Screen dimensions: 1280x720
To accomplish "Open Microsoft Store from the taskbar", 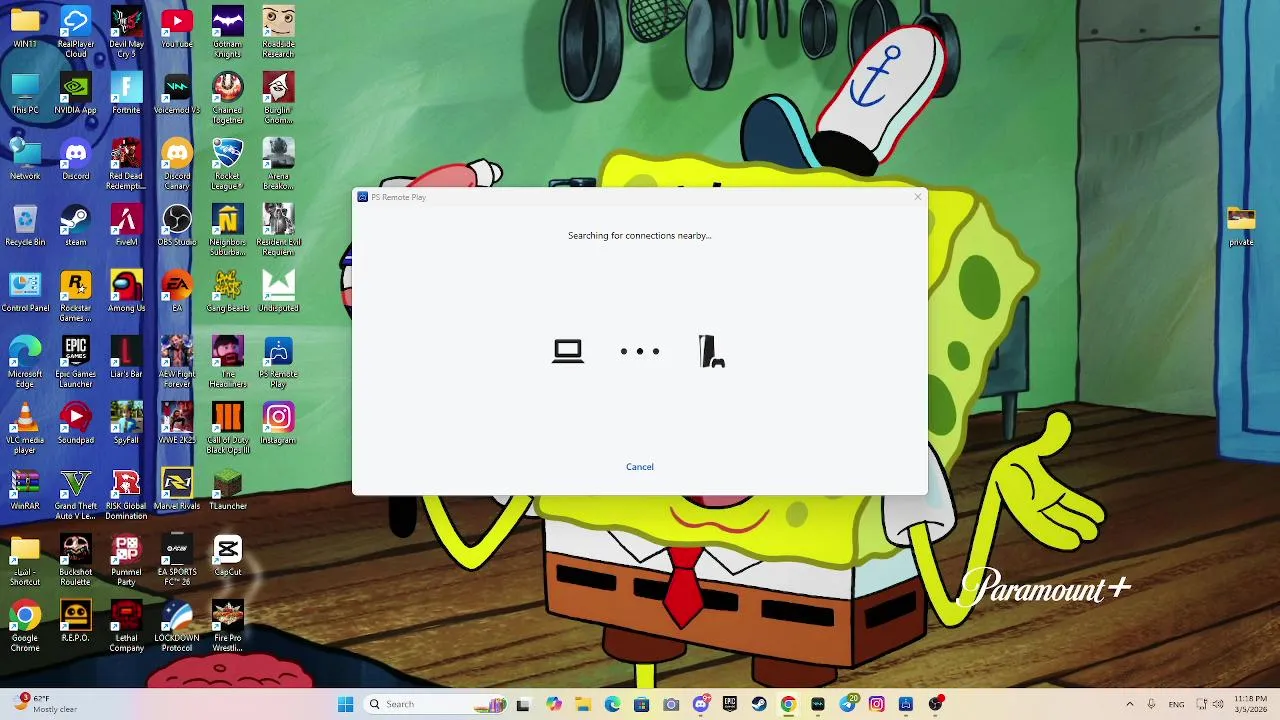I will click(x=641, y=704).
